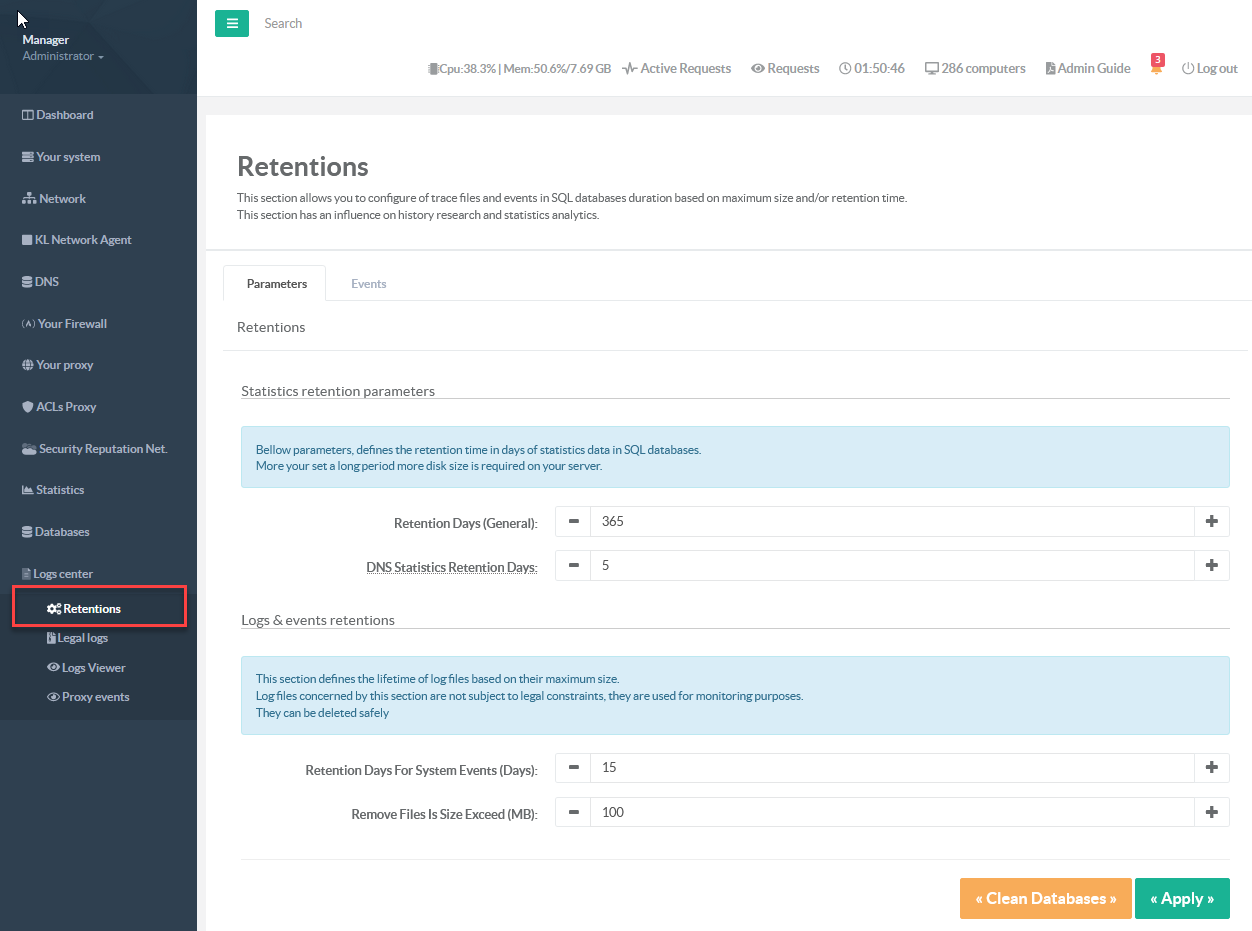
Task: Expand the Administrator user dropdown
Action: (63, 57)
